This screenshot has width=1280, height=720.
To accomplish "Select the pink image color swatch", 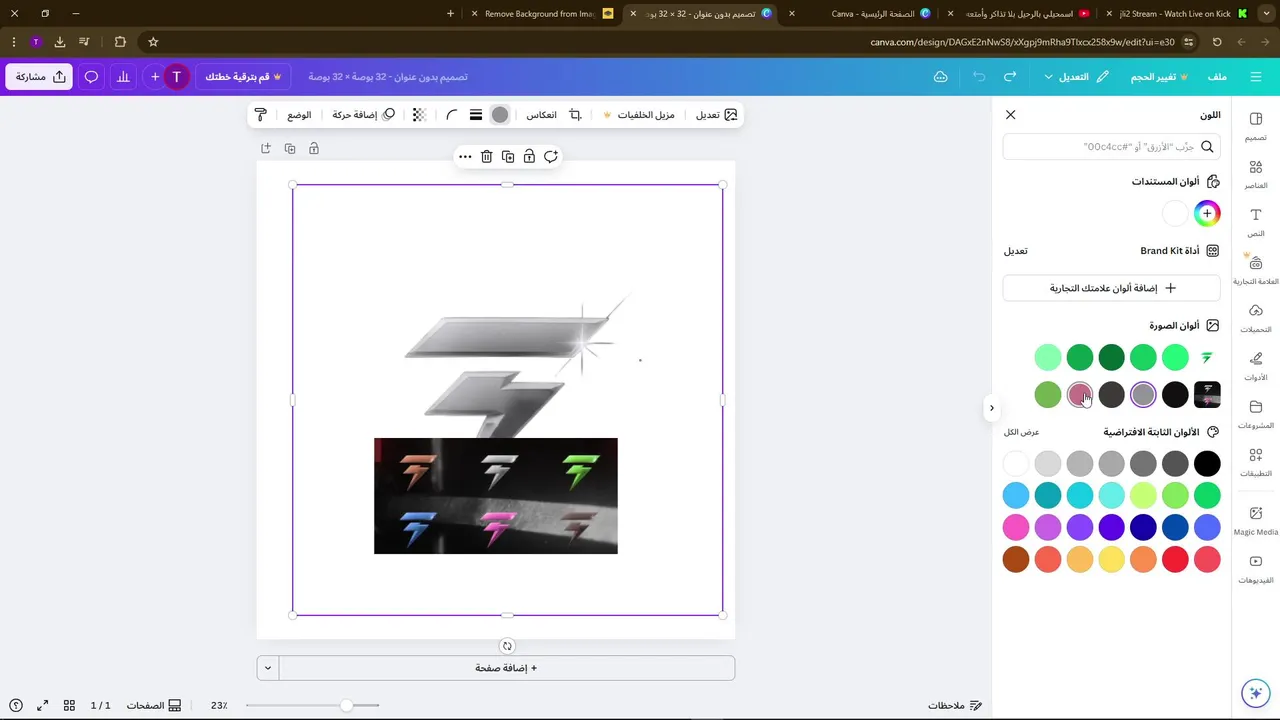I will [x=1080, y=395].
